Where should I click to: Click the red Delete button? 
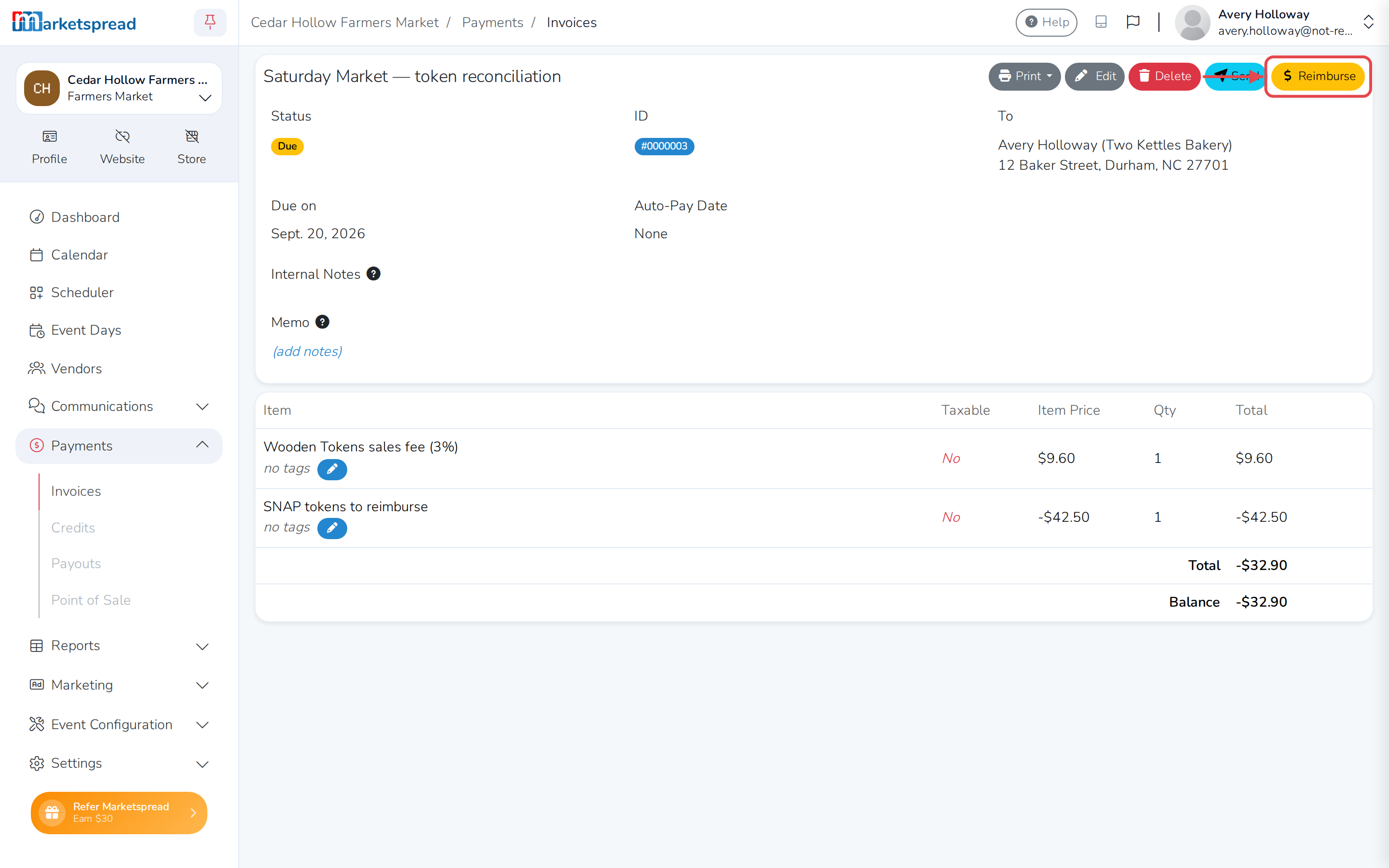[1164, 76]
